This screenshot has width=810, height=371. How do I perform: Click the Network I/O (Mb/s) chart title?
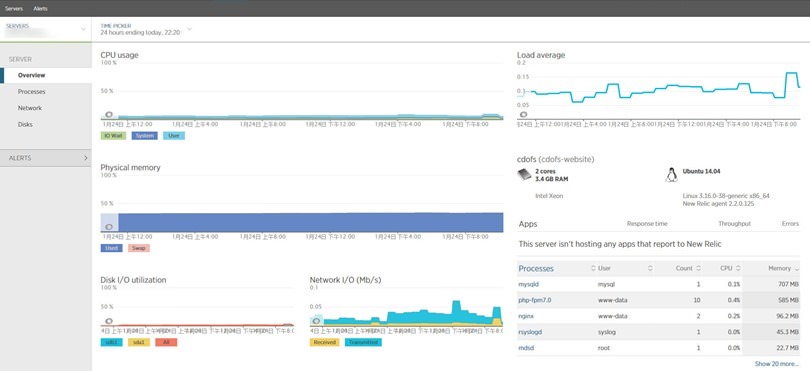(x=345, y=280)
